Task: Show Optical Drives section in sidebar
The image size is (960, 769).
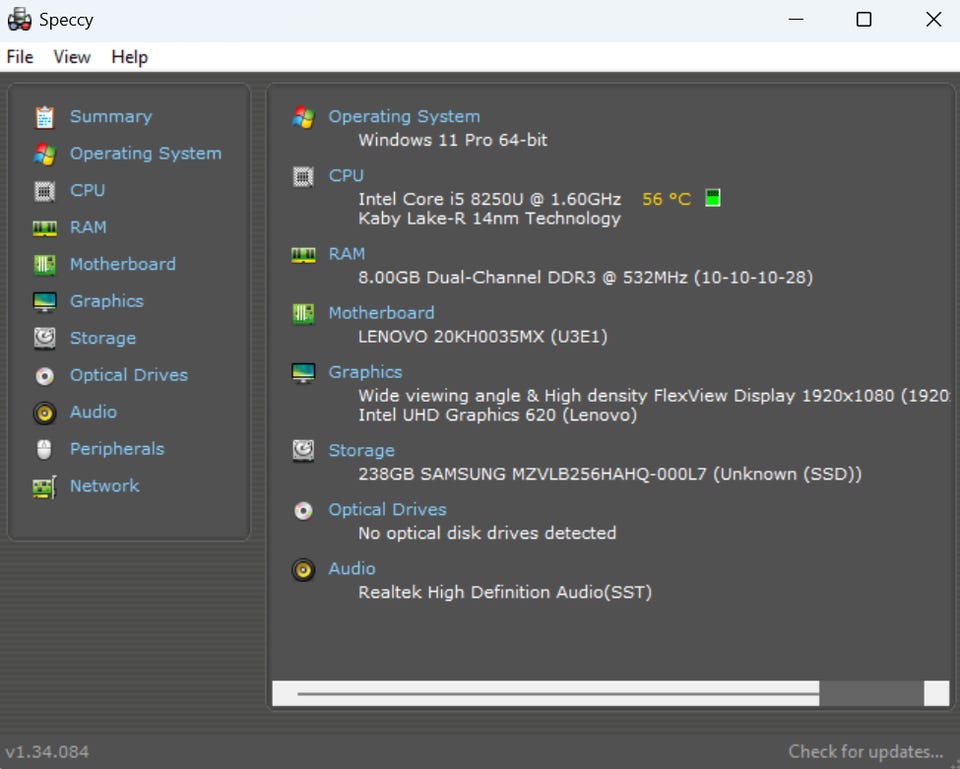Action: coord(129,375)
